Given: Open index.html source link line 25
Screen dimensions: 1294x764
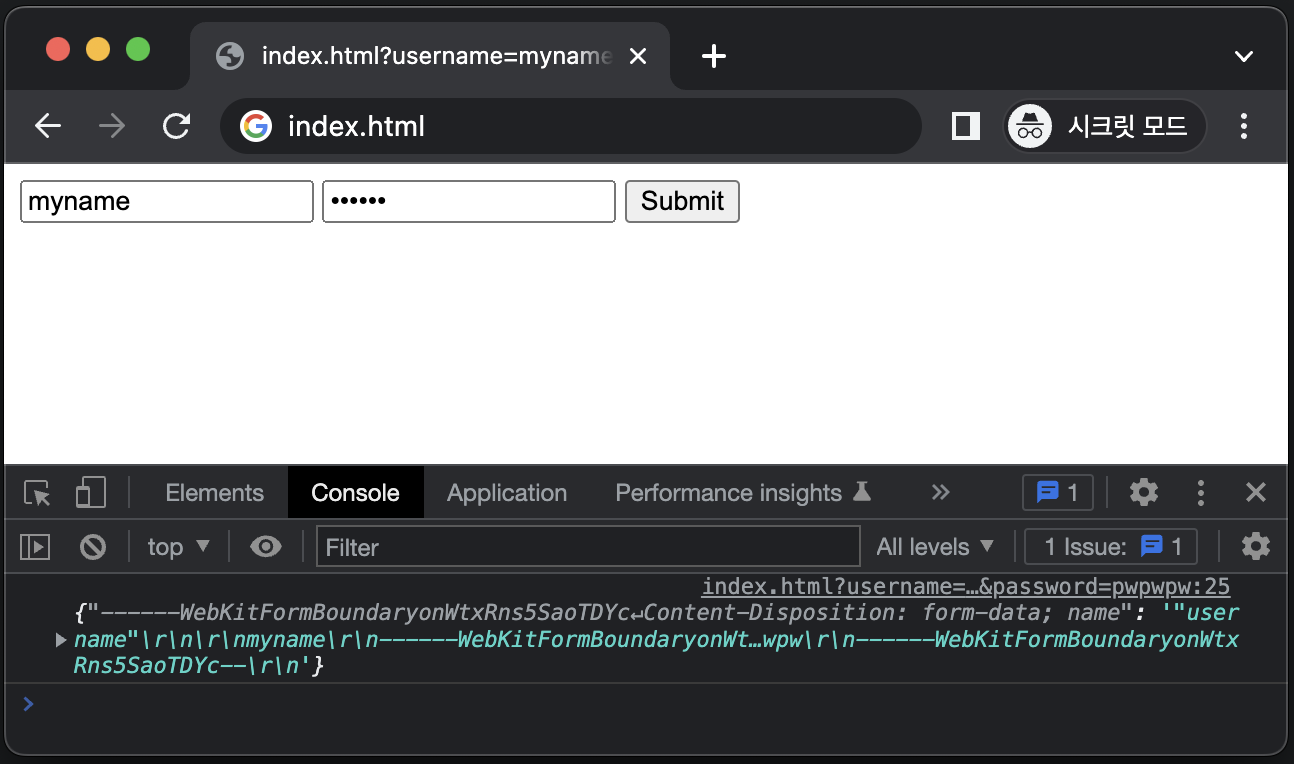Looking at the screenshot, I should pyautogui.click(x=965, y=587).
